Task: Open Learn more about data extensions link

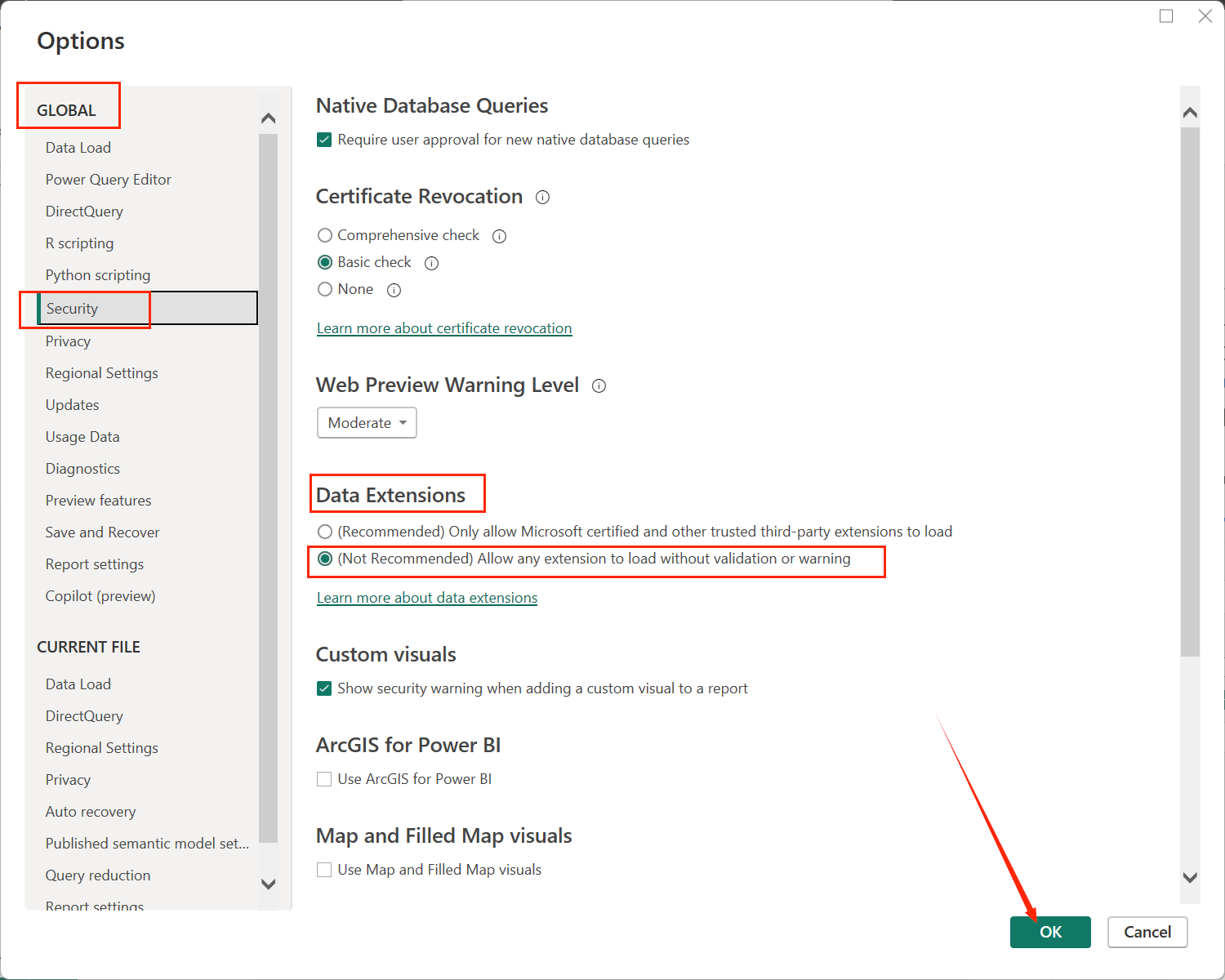Action: (x=426, y=598)
